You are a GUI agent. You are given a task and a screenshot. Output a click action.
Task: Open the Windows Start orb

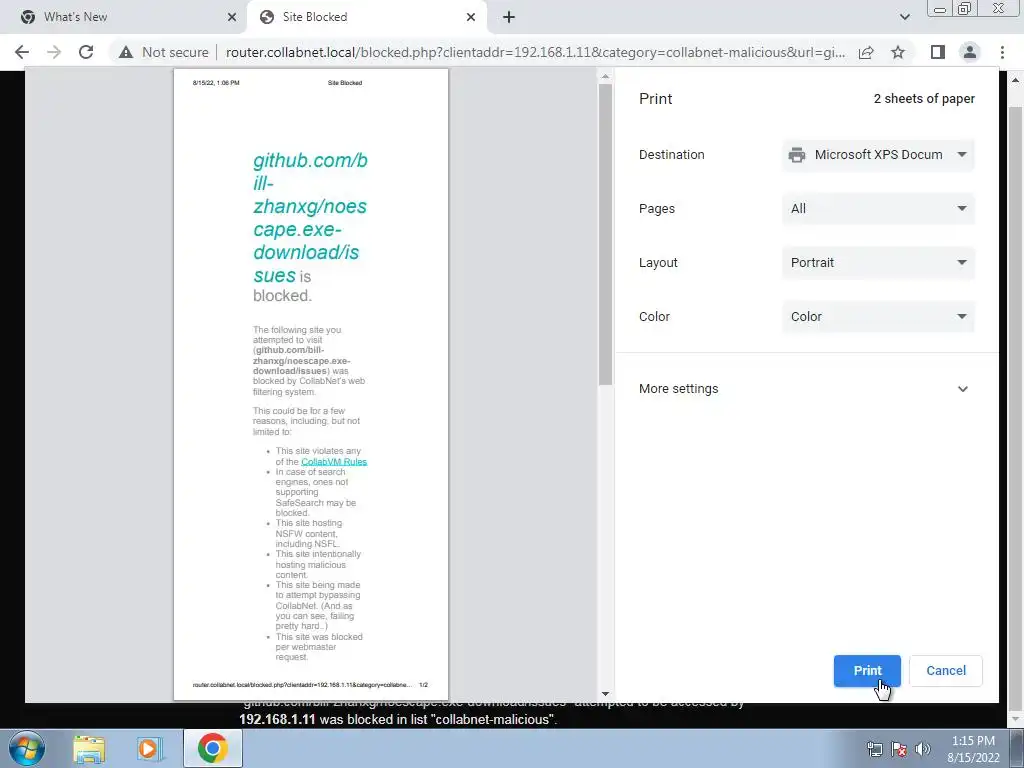point(27,748)
